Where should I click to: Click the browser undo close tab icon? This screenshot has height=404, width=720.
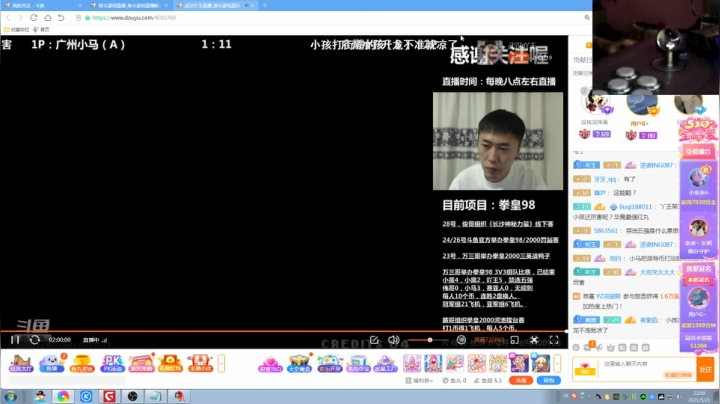point(61,17)
